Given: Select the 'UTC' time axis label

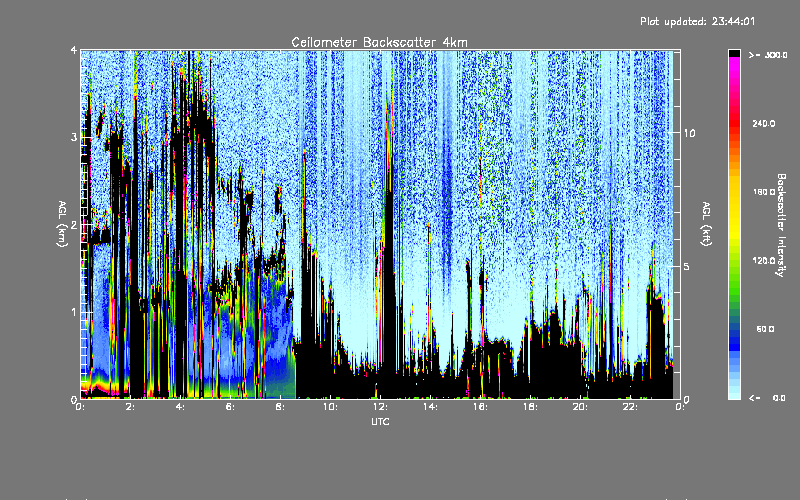Looking at the screenshot, I should (380, 421).
